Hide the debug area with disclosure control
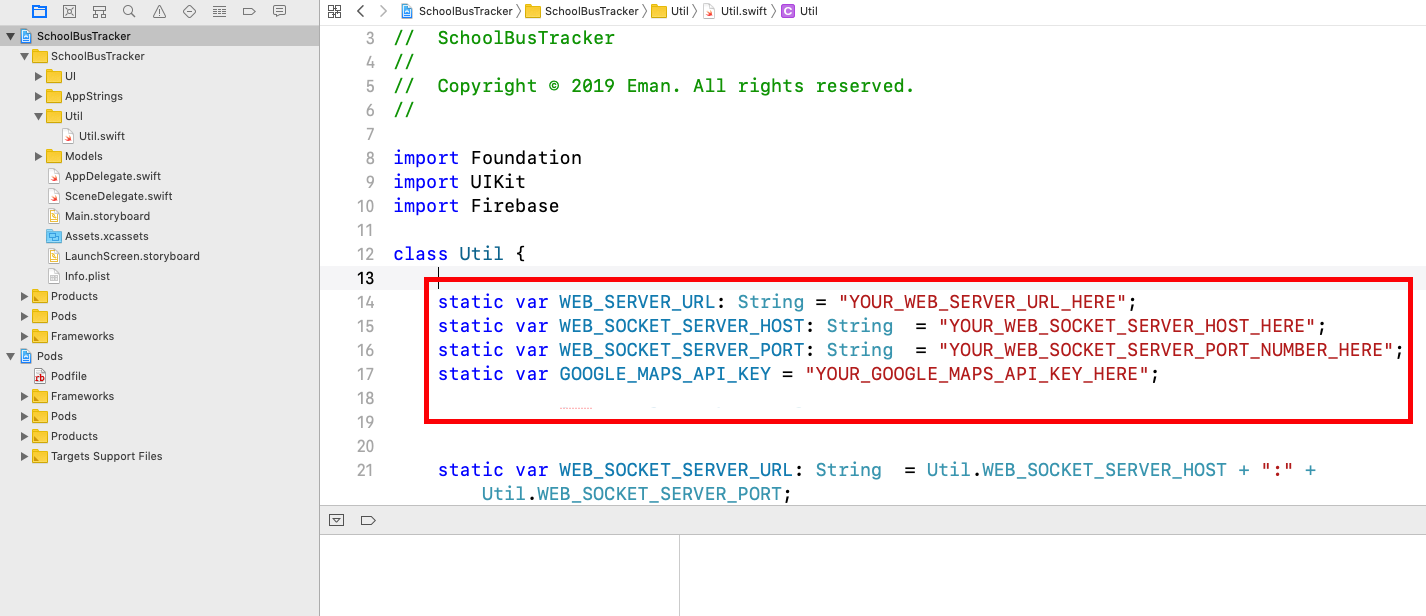Viewport: 1426px width, 616px height. [x=337, y=519]
